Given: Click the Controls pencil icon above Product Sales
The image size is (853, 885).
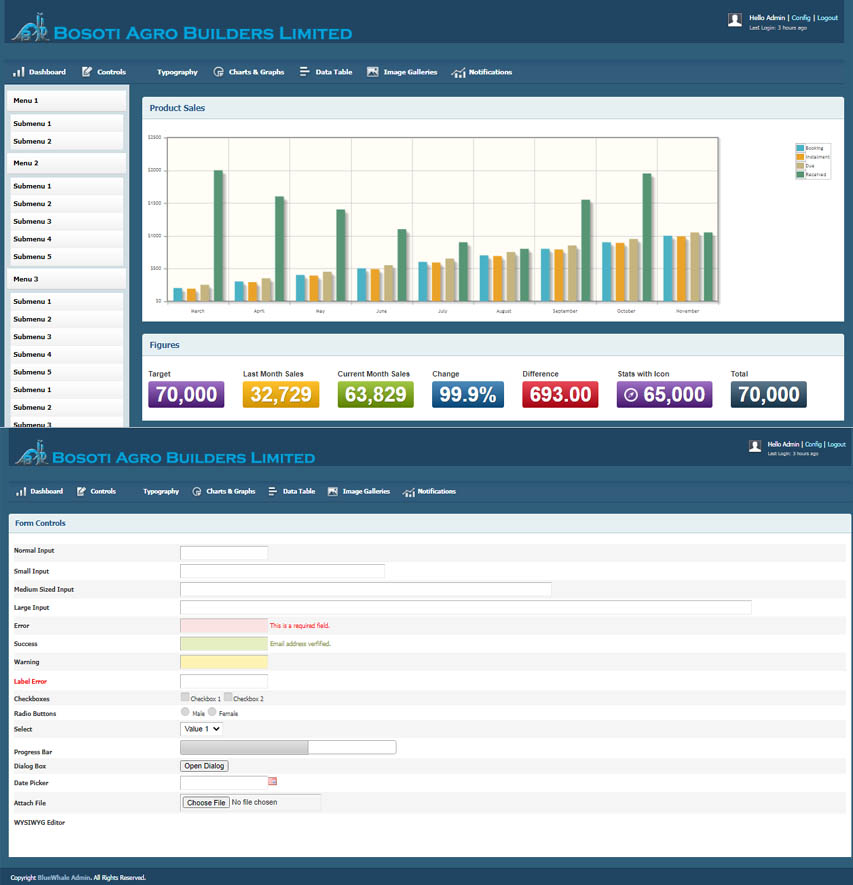Looking at the screenshot, I should (x=87, y=72).
